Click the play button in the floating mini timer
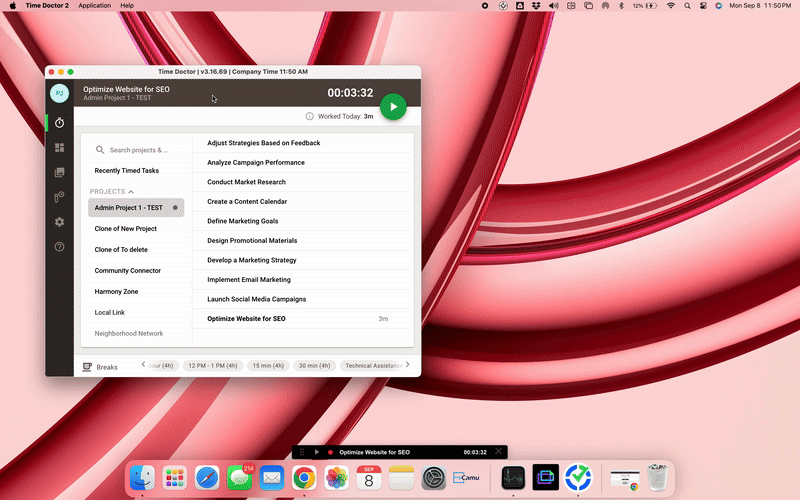 pyautogui.click(x=317, y=452)
